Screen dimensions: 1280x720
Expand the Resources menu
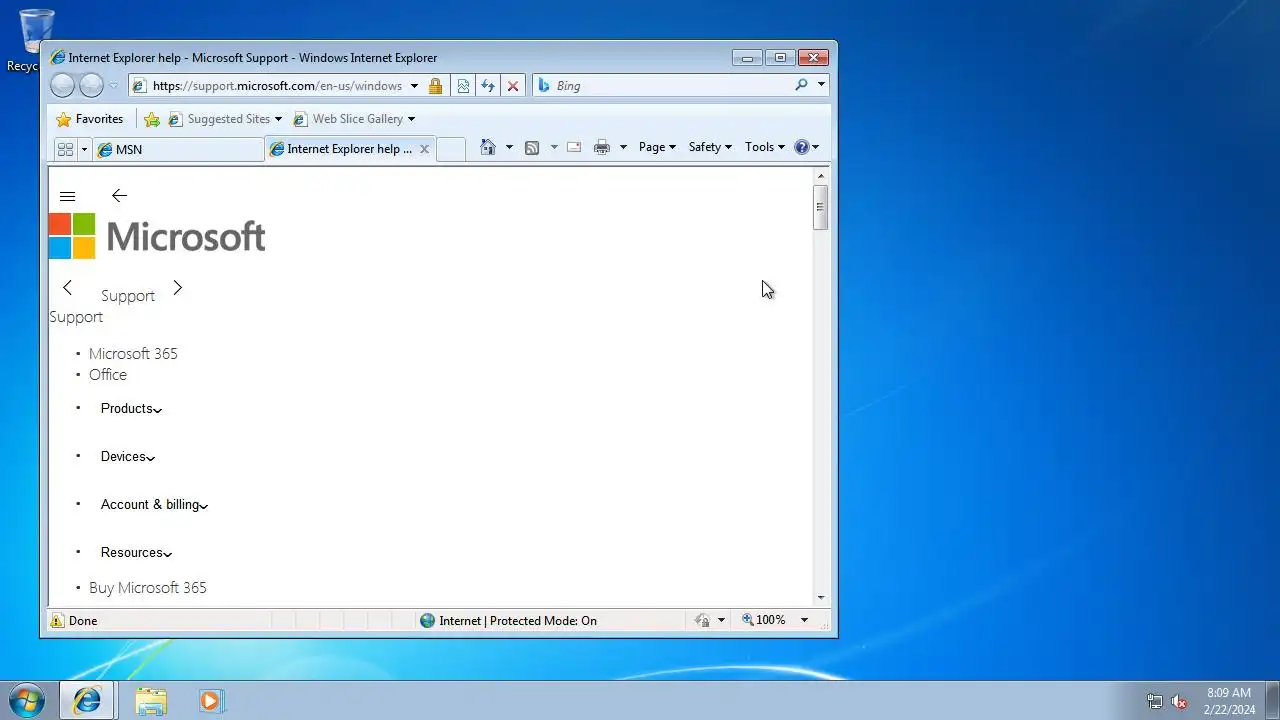[x=136, y=552]
